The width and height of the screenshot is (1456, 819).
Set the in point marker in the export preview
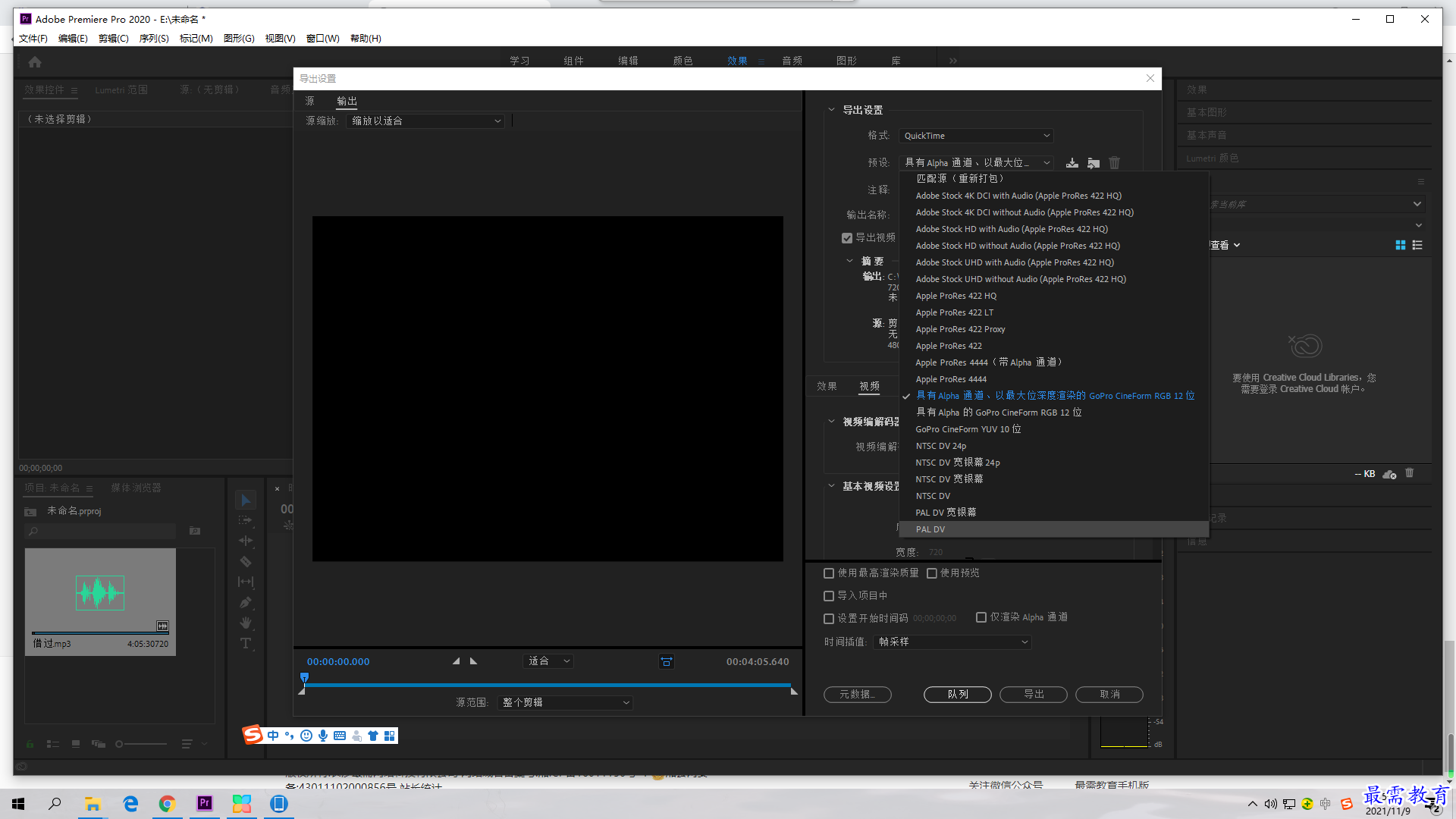pos(456,661)
